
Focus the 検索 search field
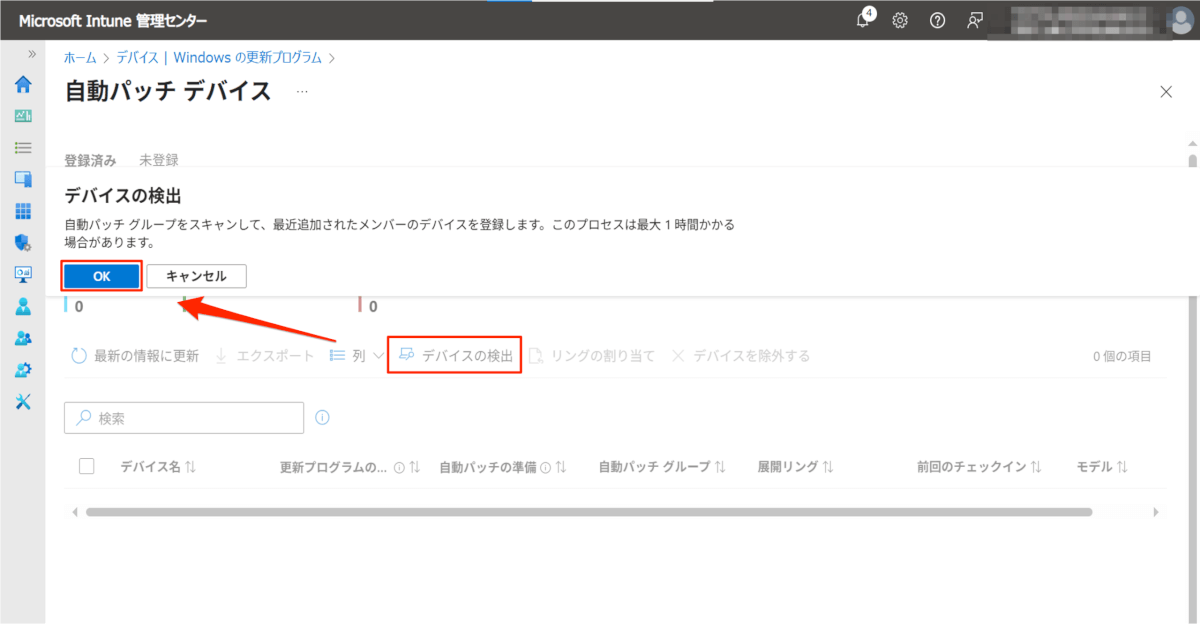pos(184,418)
